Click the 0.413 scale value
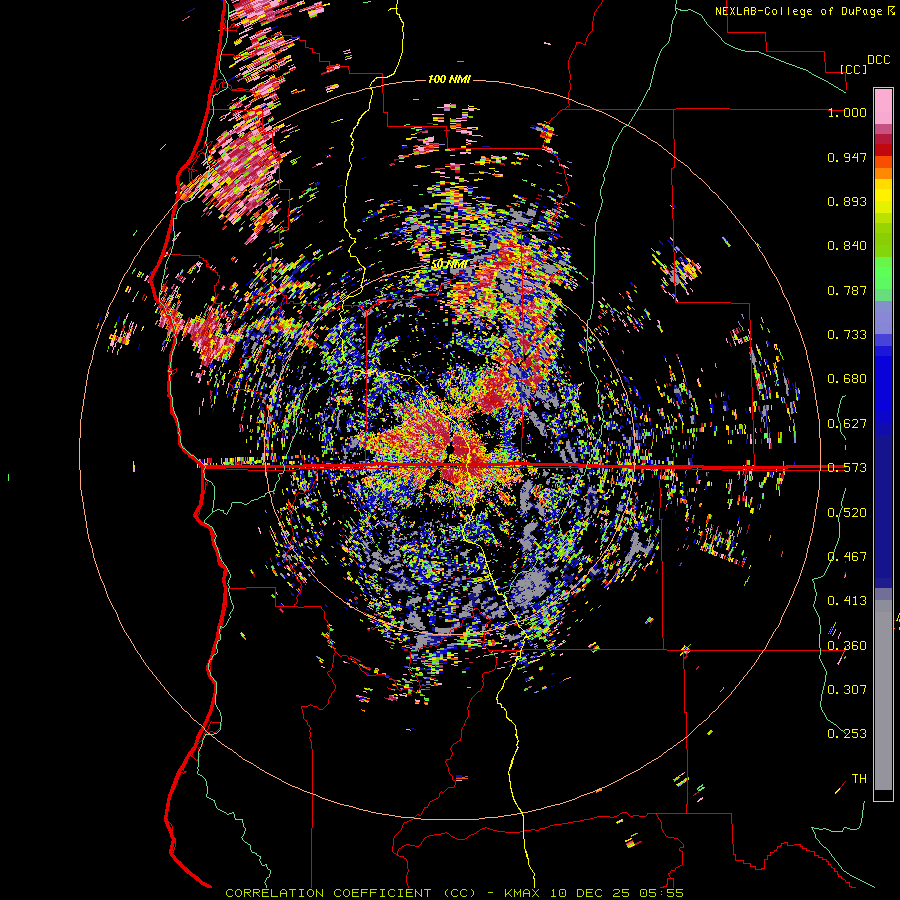 tap(847, 601)
